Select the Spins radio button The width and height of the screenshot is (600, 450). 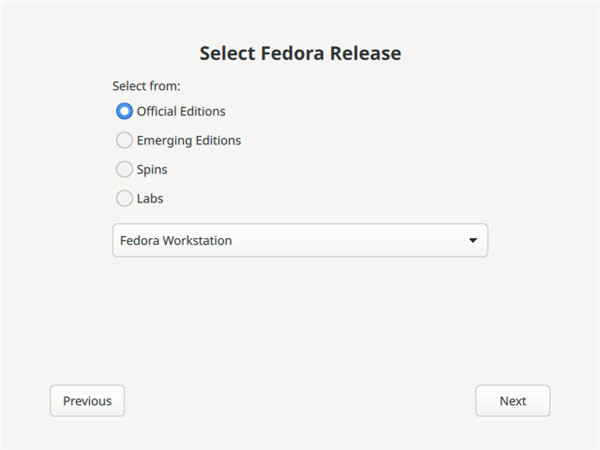[x=125, y=169]
